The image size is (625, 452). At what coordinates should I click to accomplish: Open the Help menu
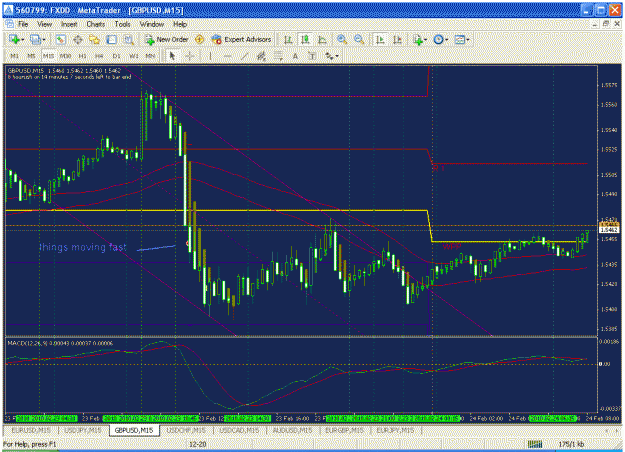click(180, 24)
